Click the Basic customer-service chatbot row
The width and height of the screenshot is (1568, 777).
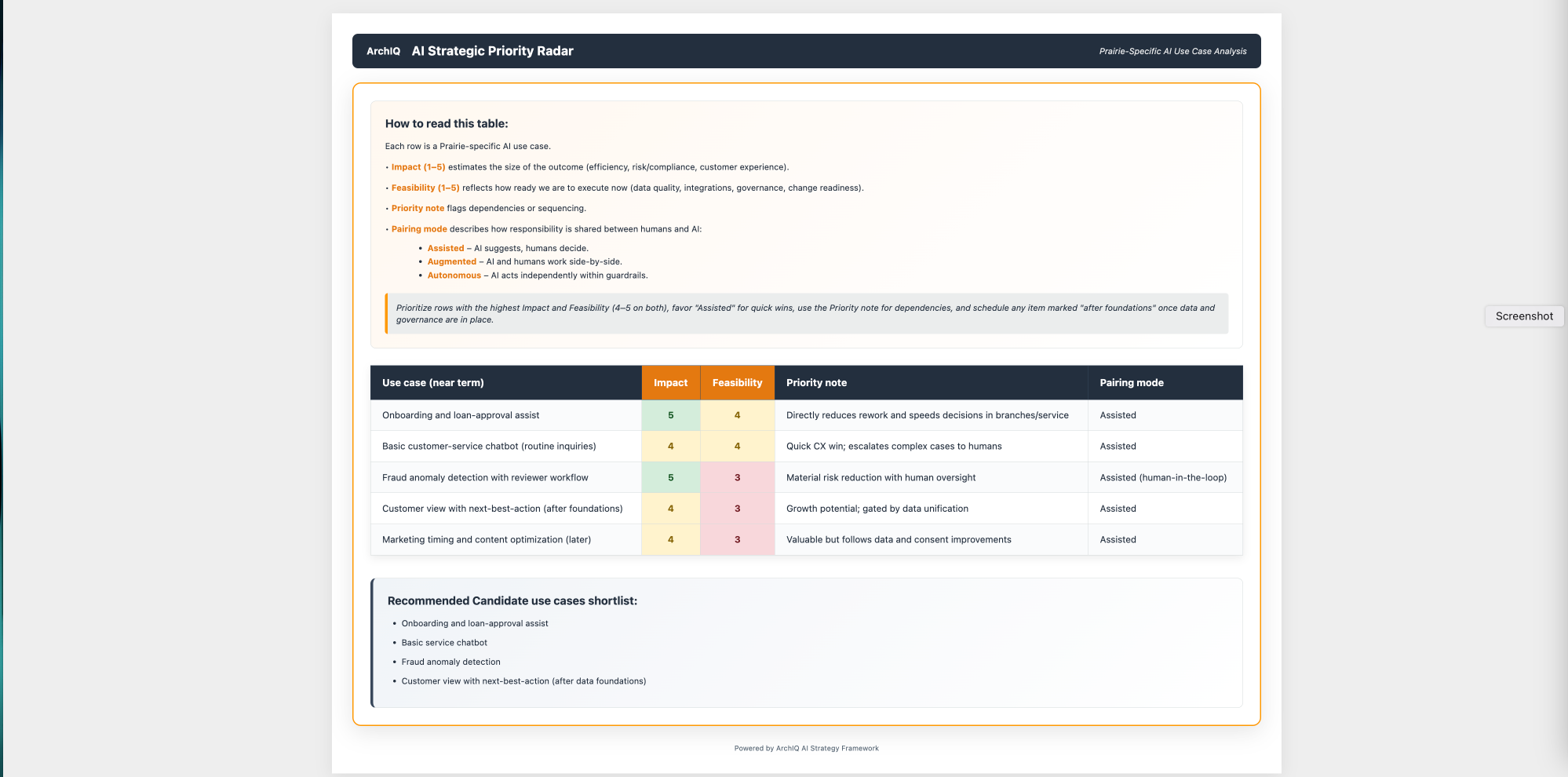point(487,446)
